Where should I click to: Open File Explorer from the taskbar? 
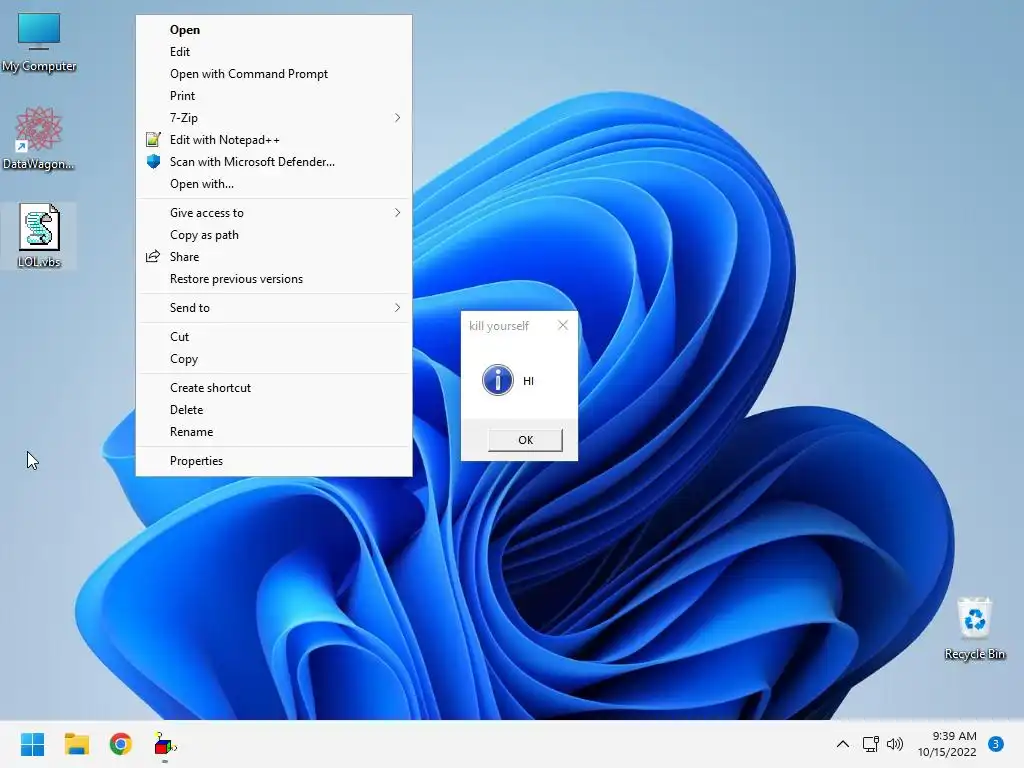click(x=76, y=744)
